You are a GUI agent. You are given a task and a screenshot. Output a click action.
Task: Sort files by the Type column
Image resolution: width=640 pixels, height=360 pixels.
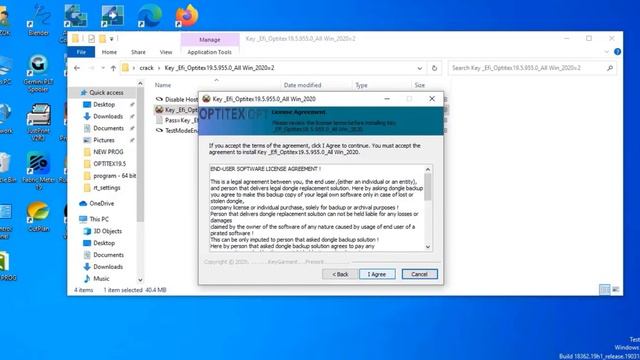pos(361,85)
